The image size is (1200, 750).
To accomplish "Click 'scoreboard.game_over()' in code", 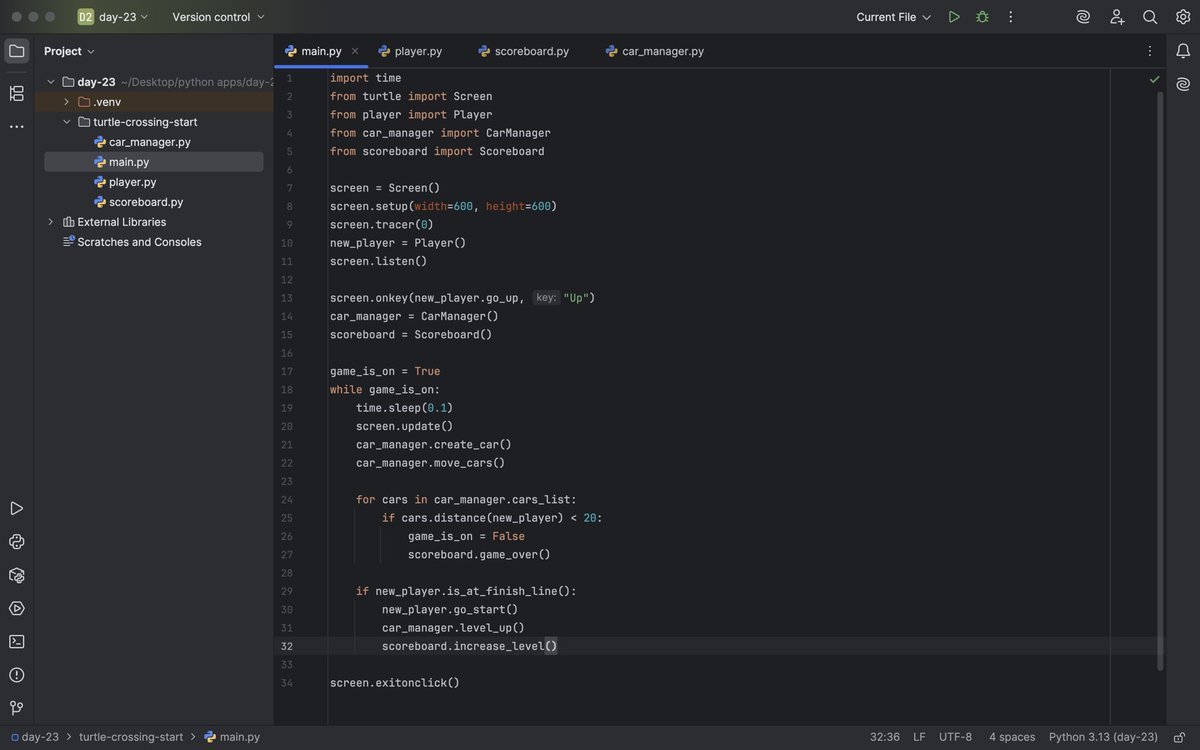I will pos(479,554).
